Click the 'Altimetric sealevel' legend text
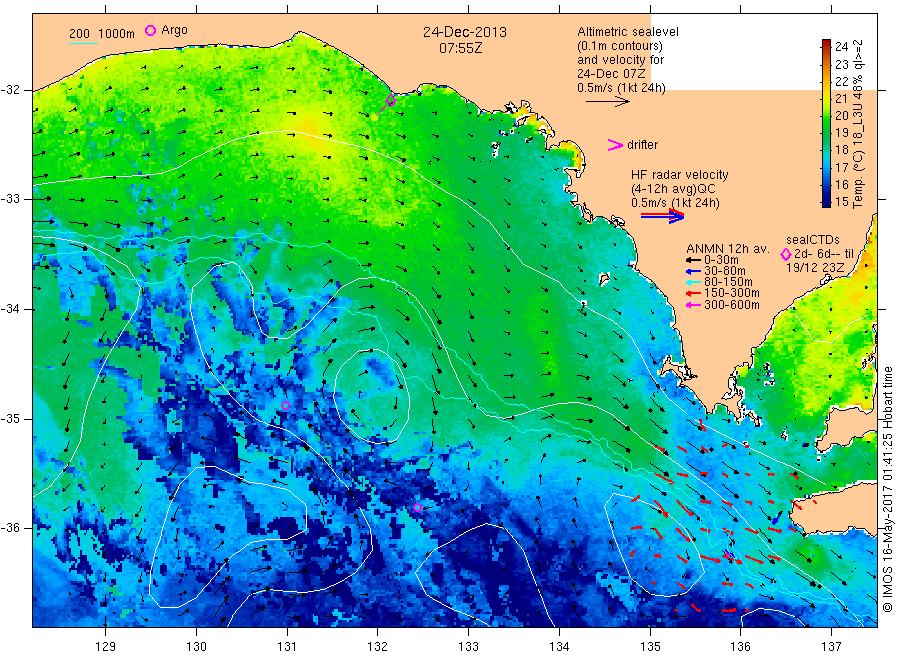The width and height of the screenshot is (900, 660). click(x=628, y=32)
